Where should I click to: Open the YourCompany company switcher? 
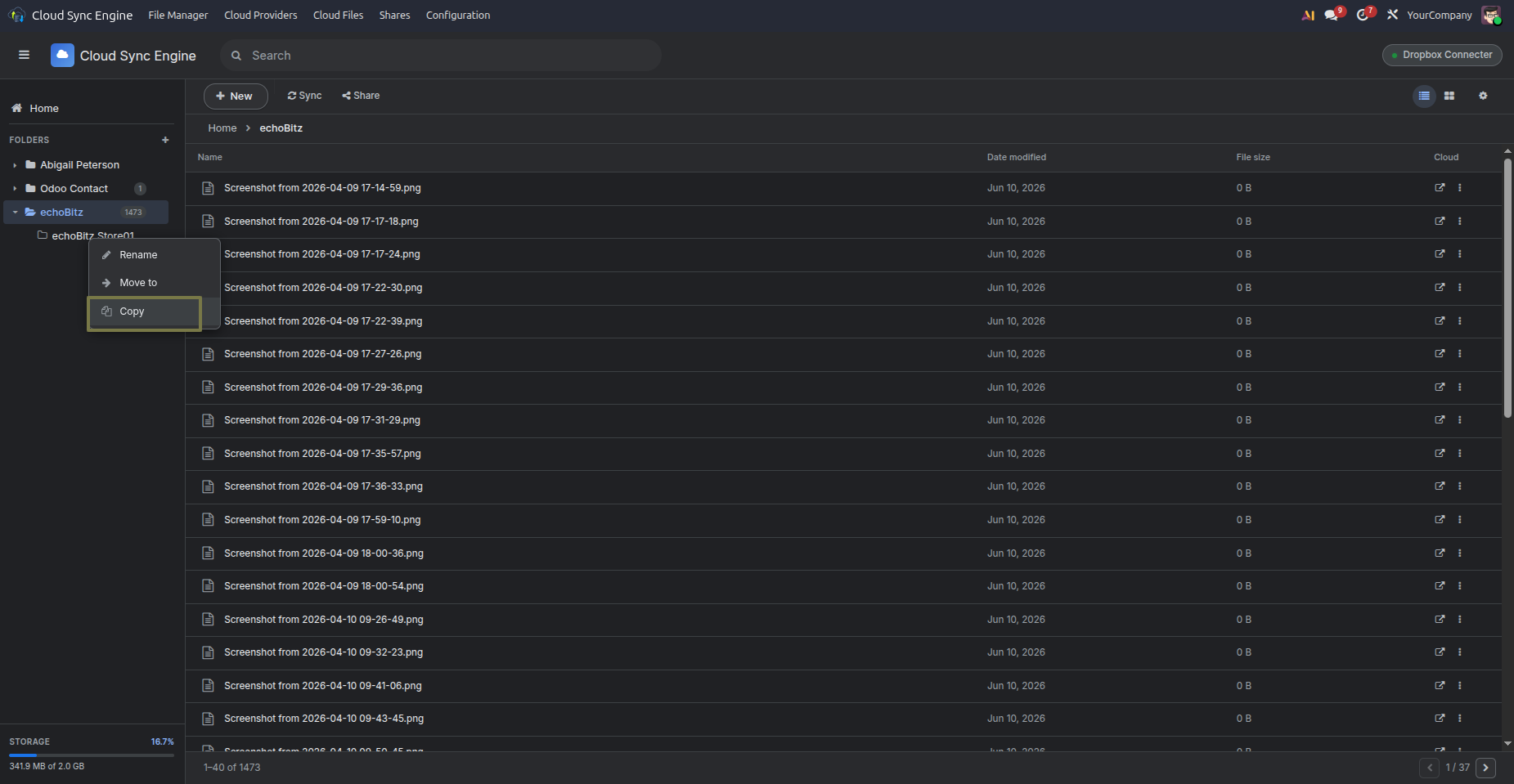(x=1439, y=15)
